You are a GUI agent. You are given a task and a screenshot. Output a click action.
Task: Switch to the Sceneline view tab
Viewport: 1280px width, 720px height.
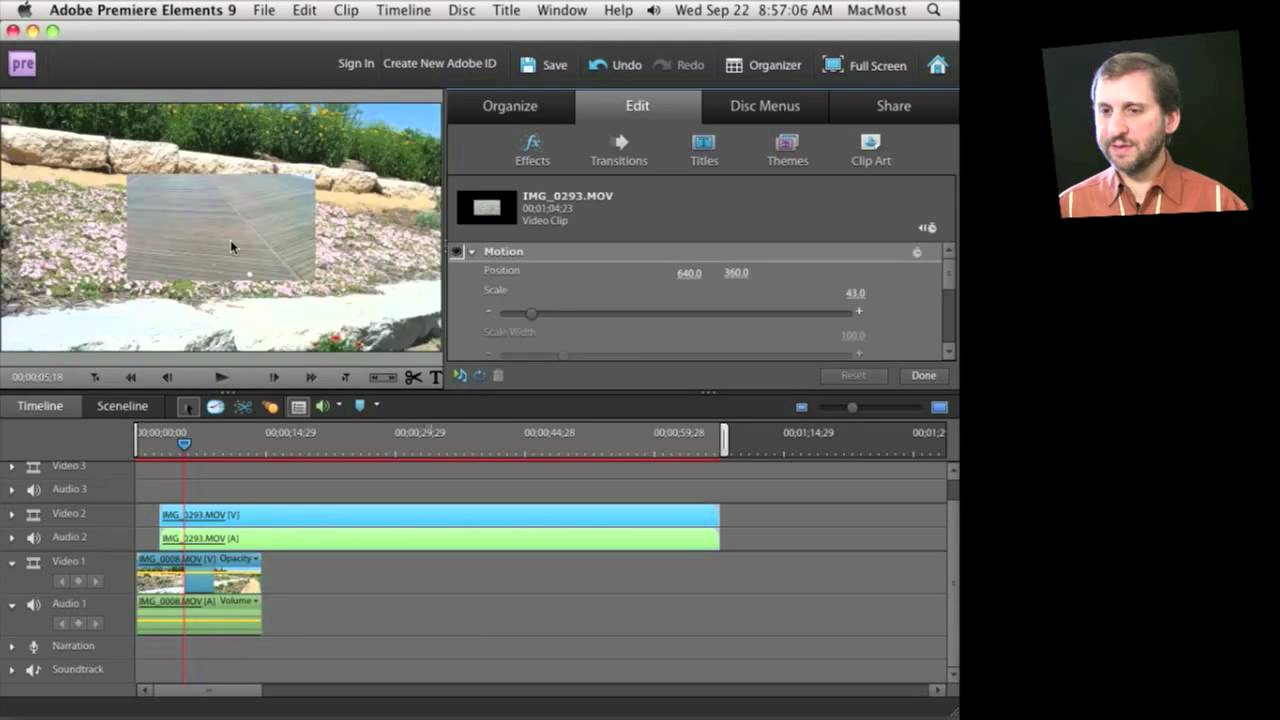pos(122,406)
